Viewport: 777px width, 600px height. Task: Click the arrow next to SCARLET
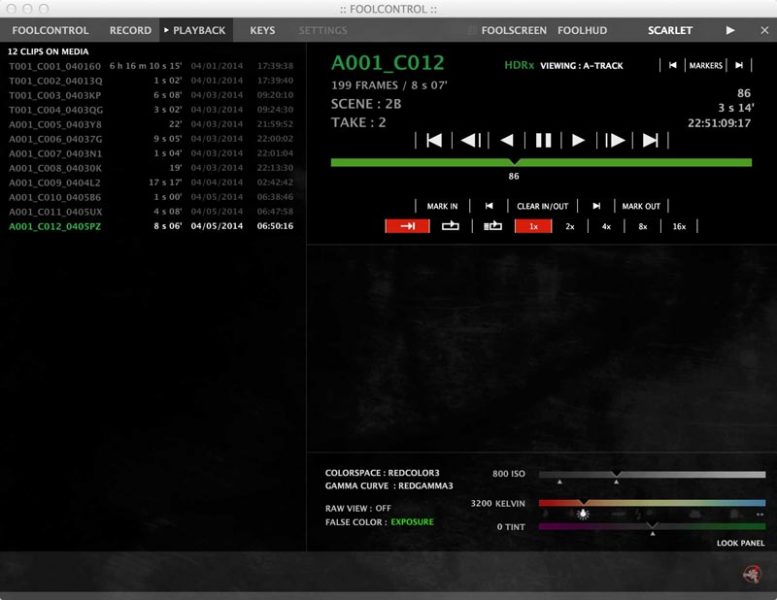[730, 30]
